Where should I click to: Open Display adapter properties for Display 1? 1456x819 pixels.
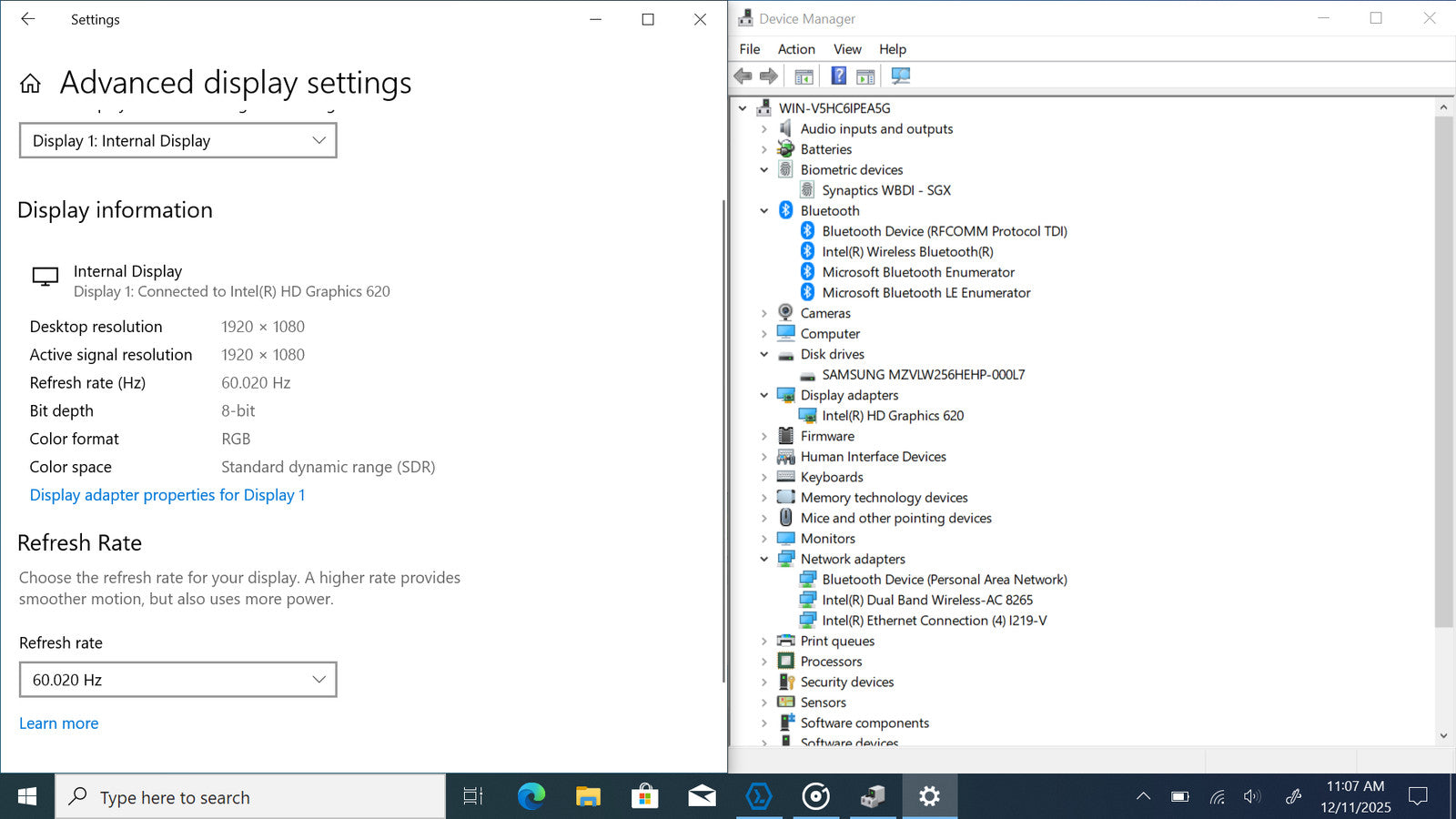coord(167,495)
